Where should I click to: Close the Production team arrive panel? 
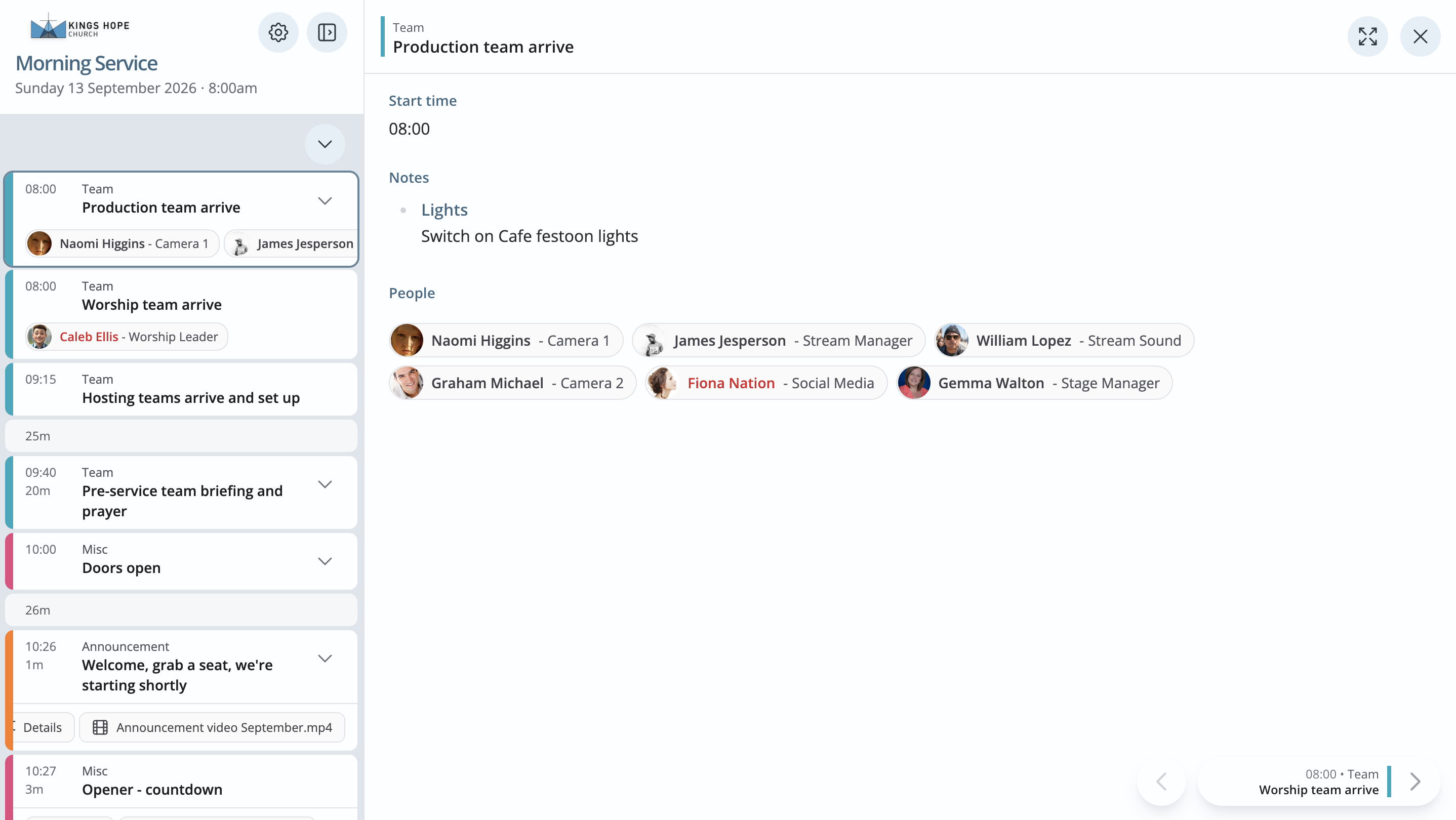(1420, 37)
